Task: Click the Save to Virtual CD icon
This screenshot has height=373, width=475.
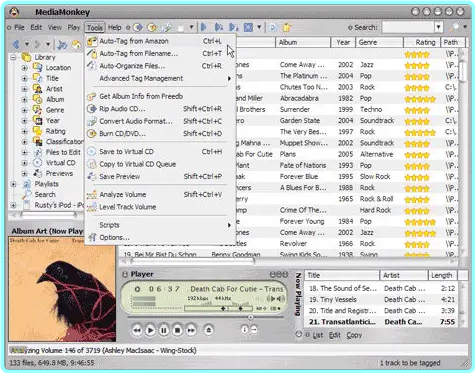Action: (x=91, y=152)
